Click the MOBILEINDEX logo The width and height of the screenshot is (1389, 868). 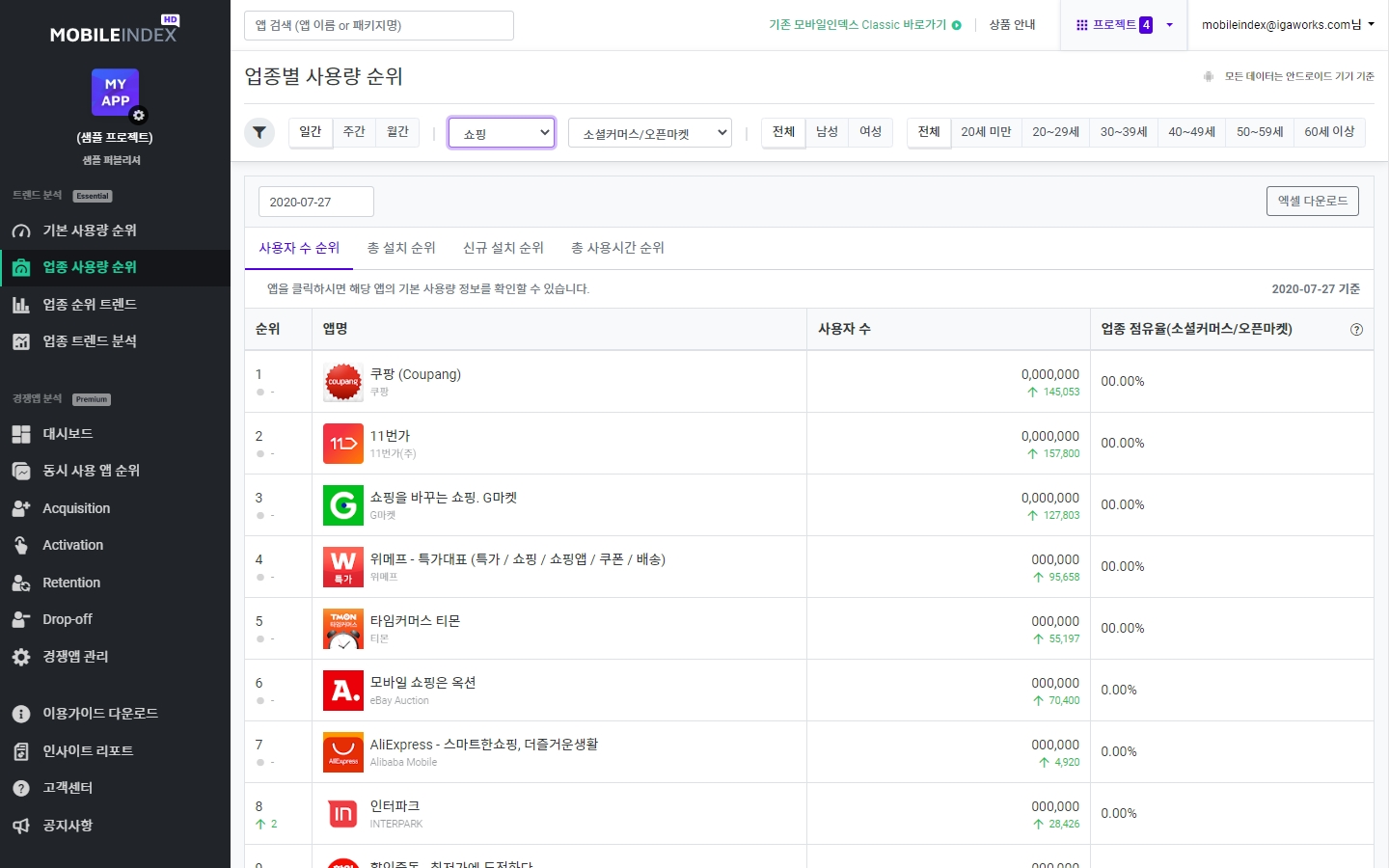coord(114,31)
